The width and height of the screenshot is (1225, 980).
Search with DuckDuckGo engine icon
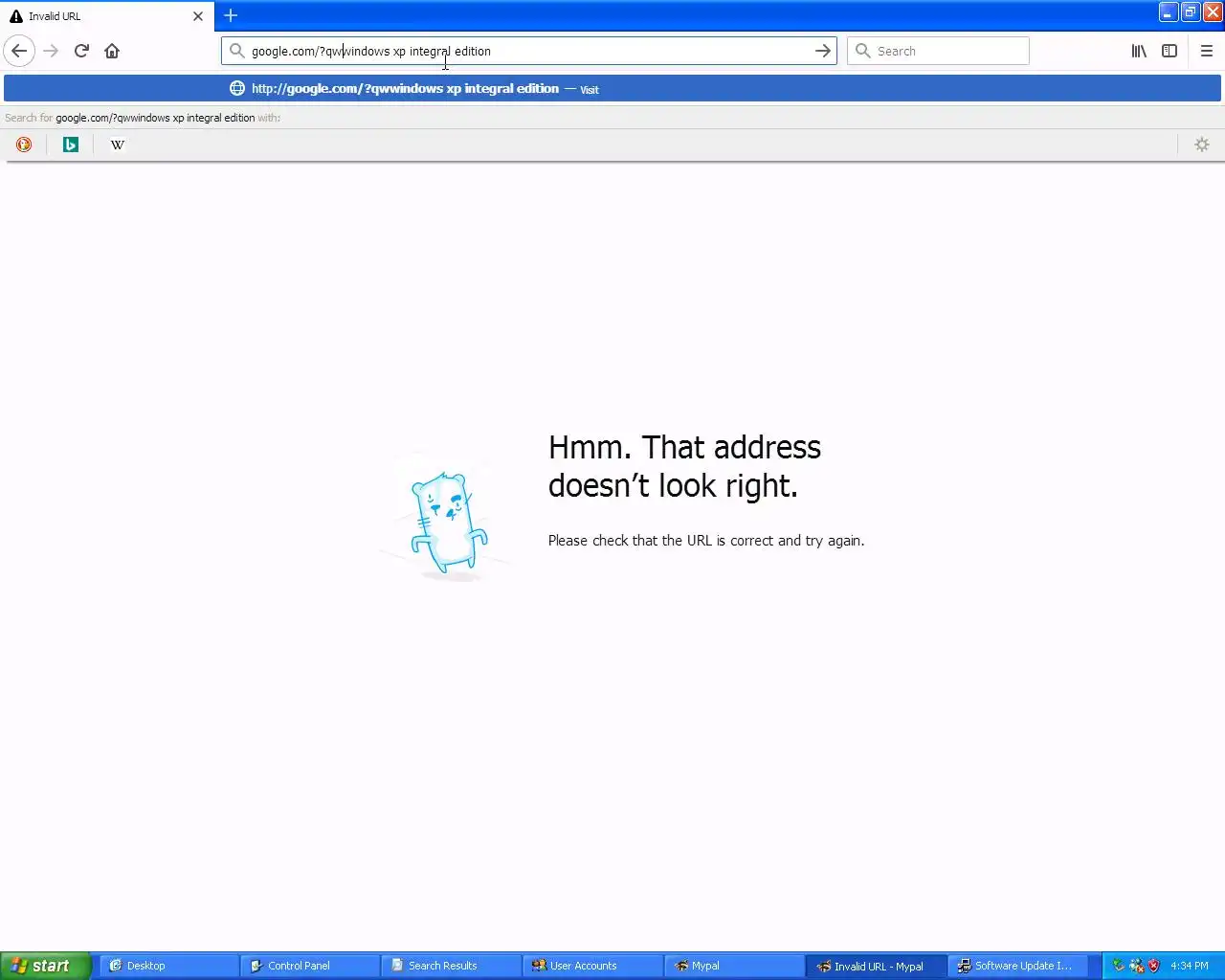click(x=24, y=145)
